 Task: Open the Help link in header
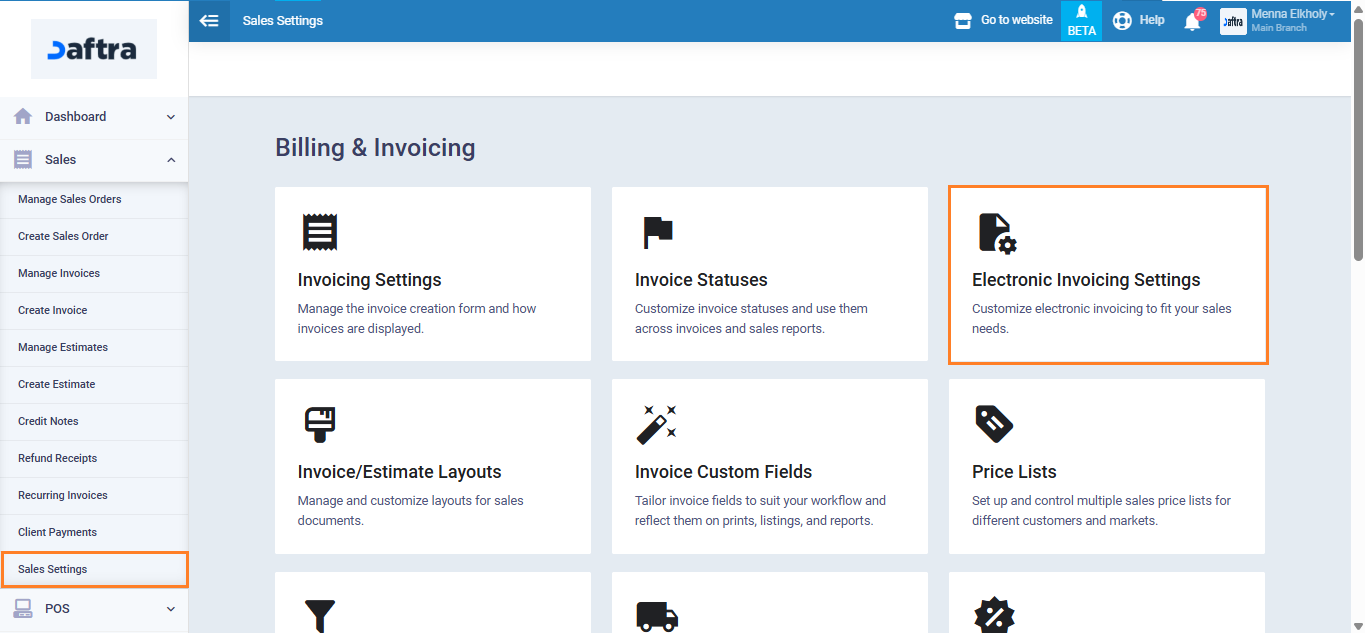coord(1140,20)
